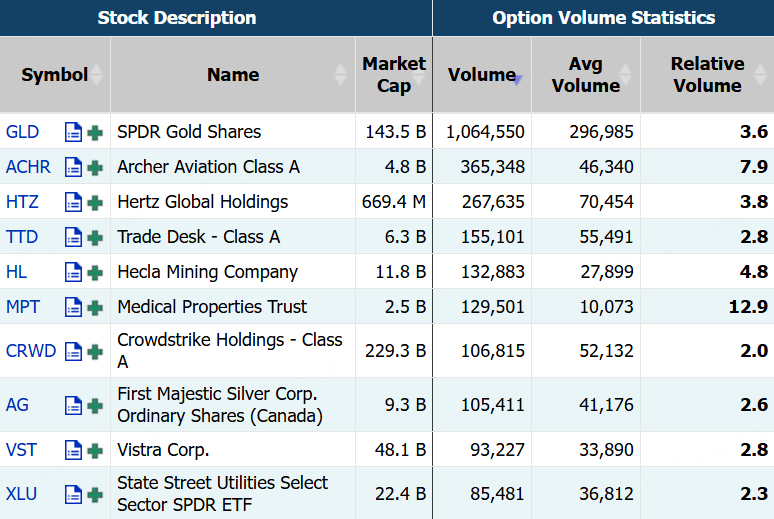Select the Medical Properties Trust row name
The height and width of the screenshot is (519, 774).
click(x=212, y=307)
